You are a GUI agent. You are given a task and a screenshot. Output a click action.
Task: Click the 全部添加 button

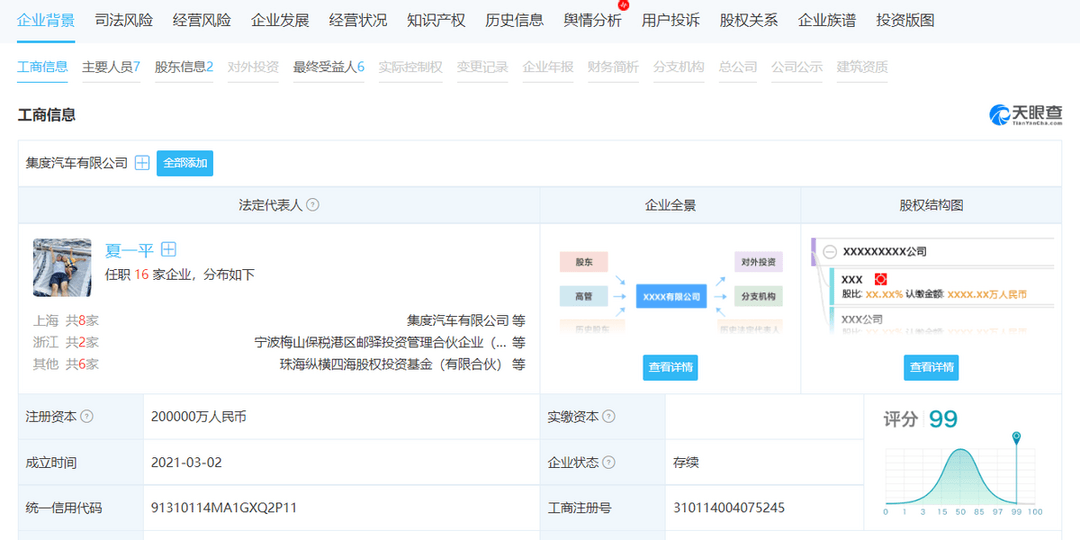click(185, 163)
